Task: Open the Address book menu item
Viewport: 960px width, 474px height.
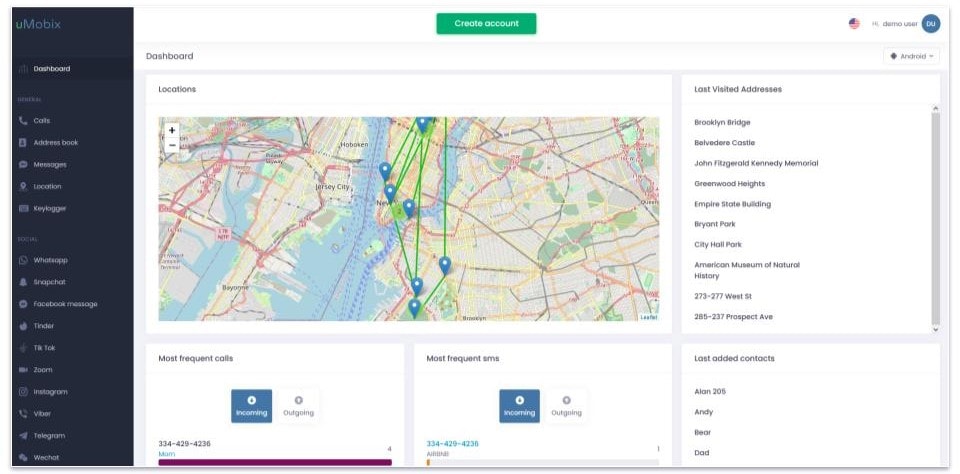Action: point(72,143)
